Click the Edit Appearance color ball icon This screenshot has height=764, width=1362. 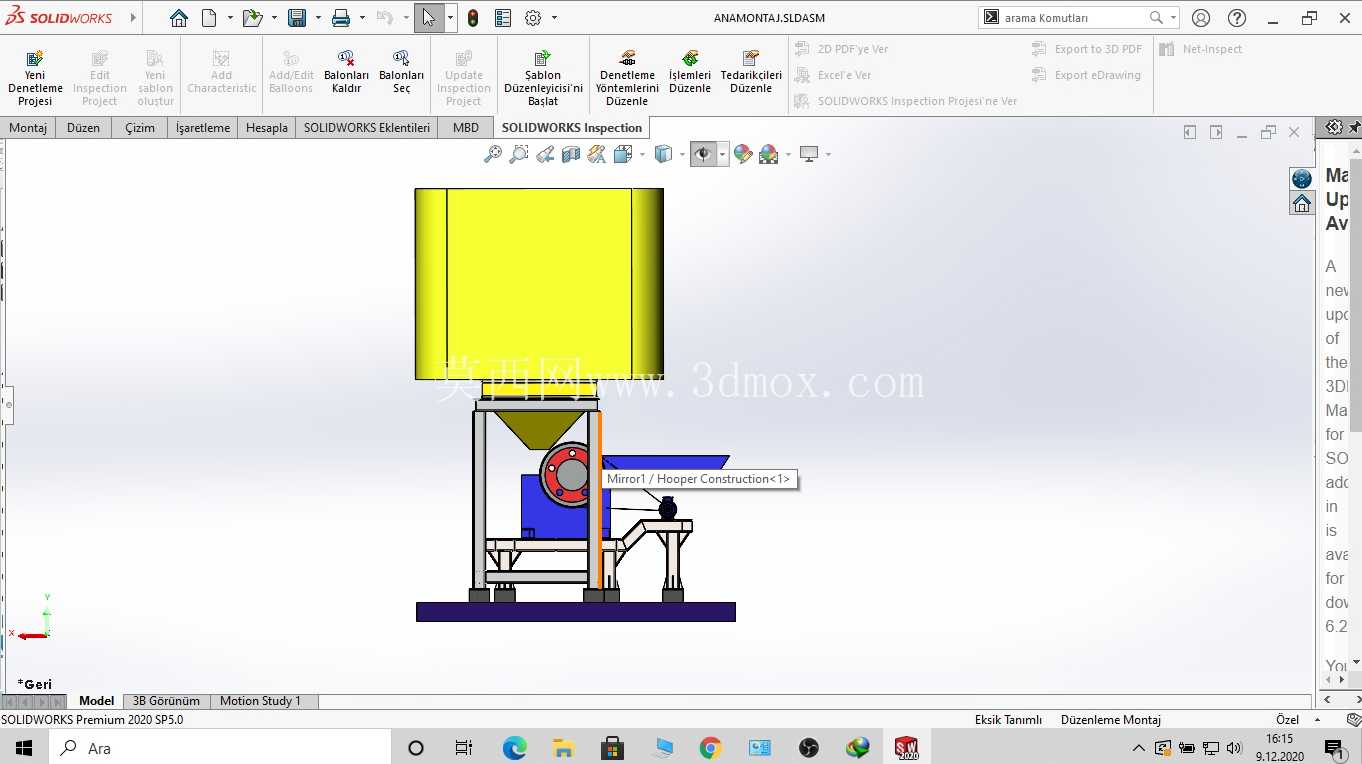point(742,154)
